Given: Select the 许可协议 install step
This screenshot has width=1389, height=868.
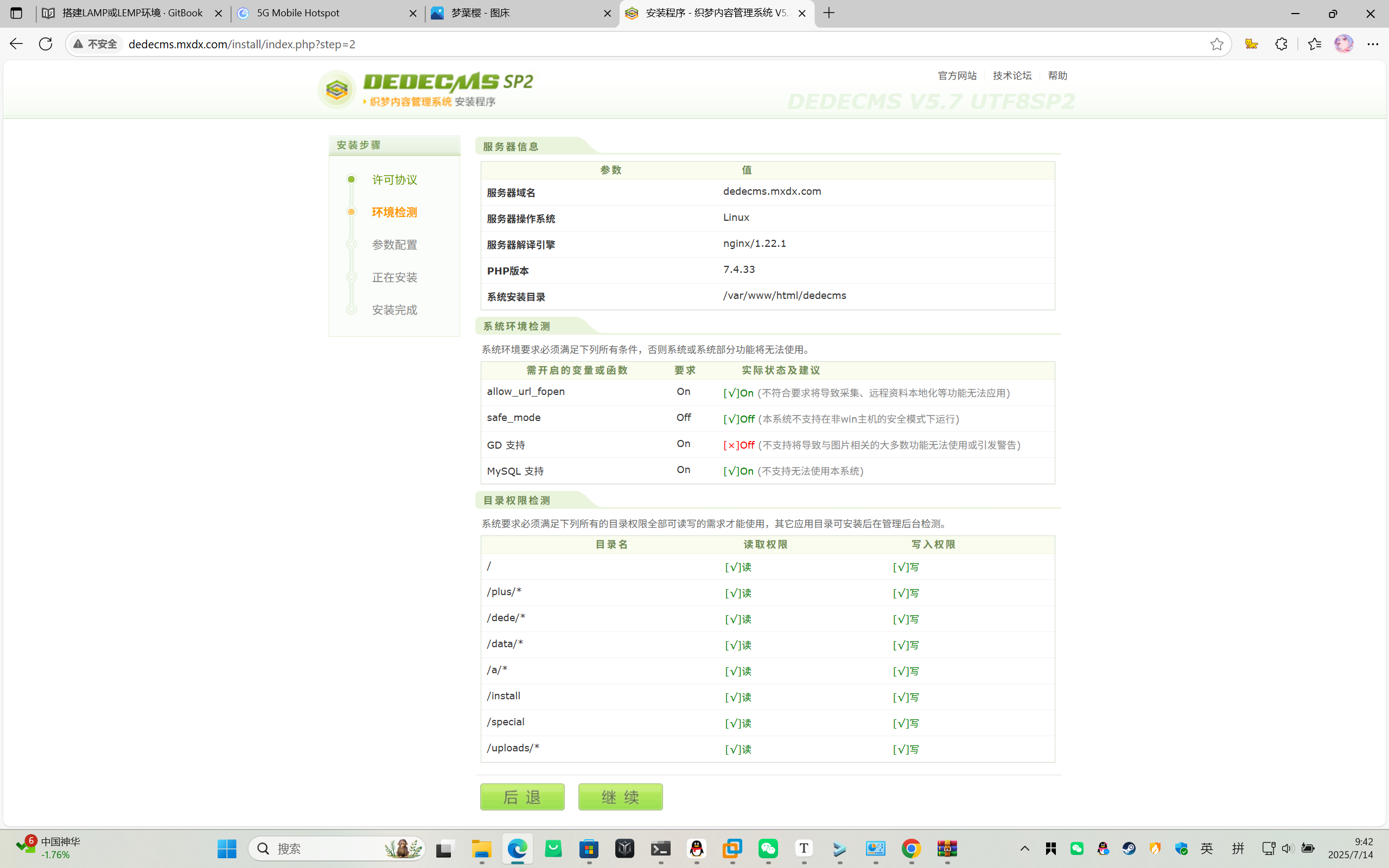Looking at the screenshot, I should 394,180.
